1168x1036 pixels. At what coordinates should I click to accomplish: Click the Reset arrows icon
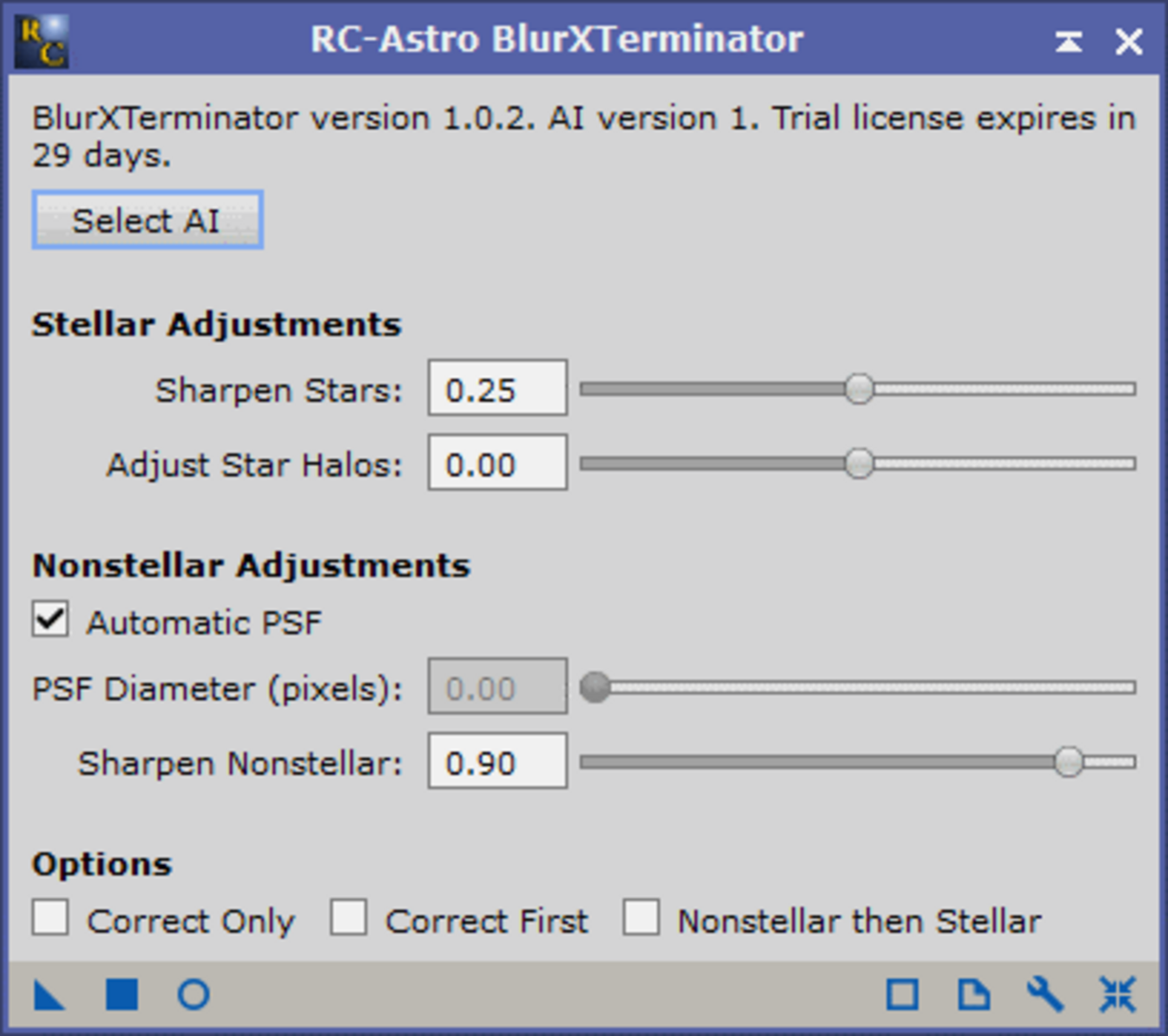tap(1118, 995)
